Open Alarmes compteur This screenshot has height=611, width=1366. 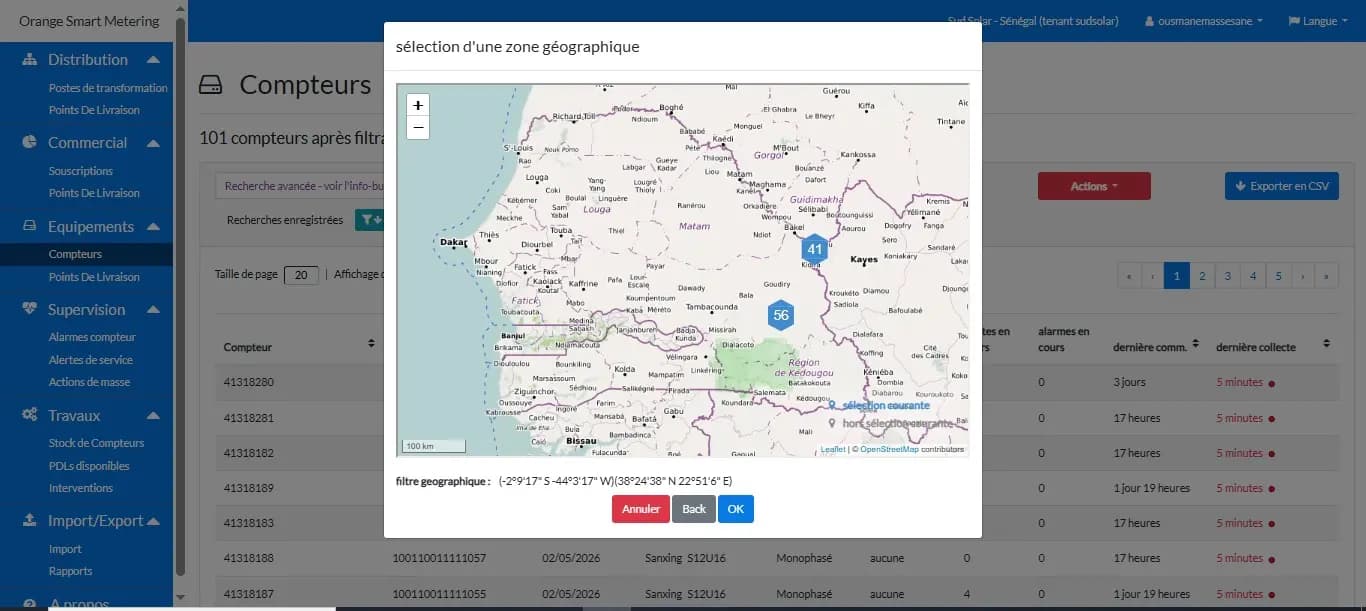point(92,337)
